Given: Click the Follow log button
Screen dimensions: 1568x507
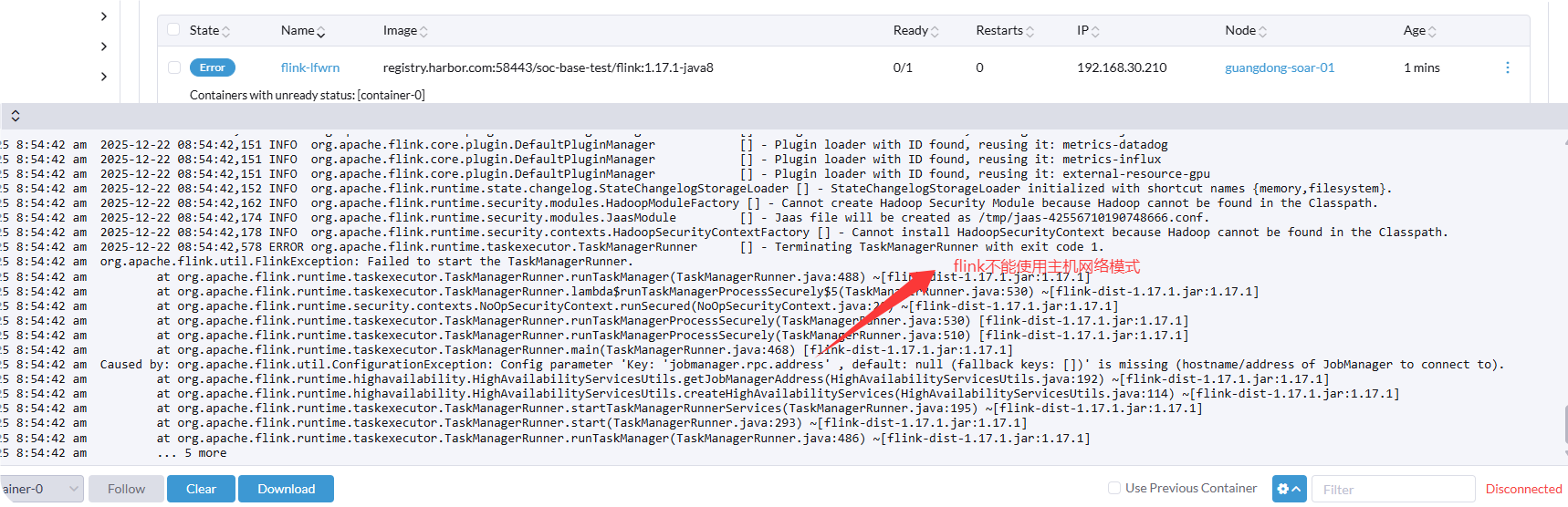Looking at the screenshot, I should pyautogui.click(x=126, y=489).
